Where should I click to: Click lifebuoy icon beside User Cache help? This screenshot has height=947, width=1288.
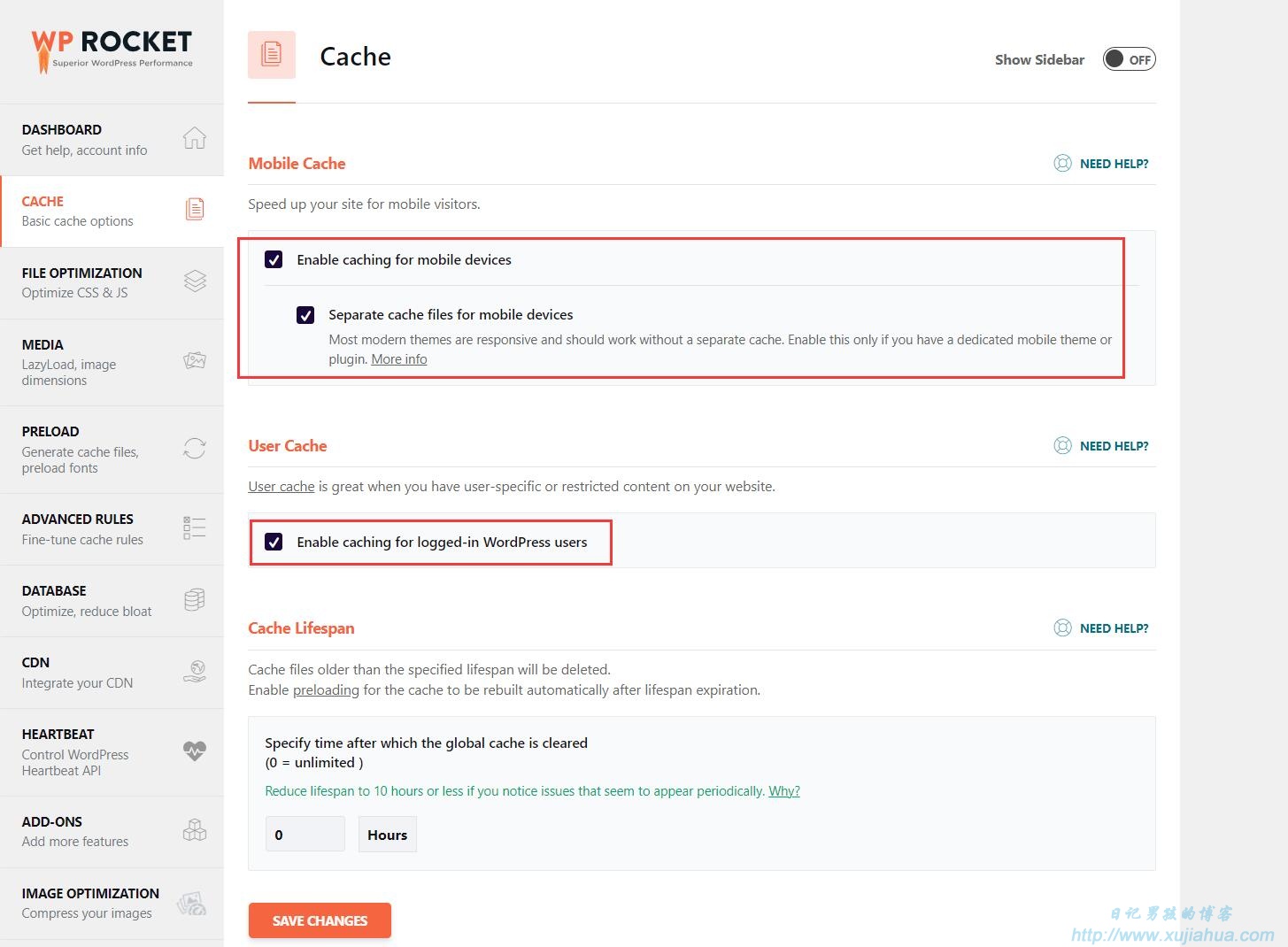(x=1062, y=445)
